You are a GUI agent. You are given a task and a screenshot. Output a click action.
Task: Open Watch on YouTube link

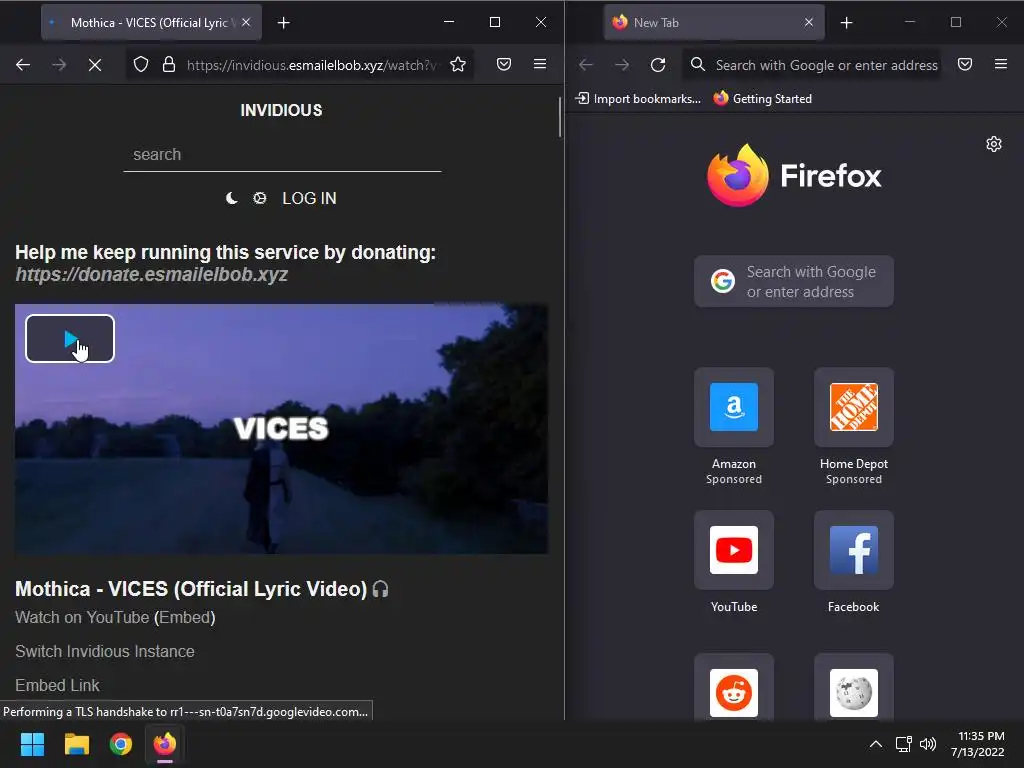tap(82, 617)
